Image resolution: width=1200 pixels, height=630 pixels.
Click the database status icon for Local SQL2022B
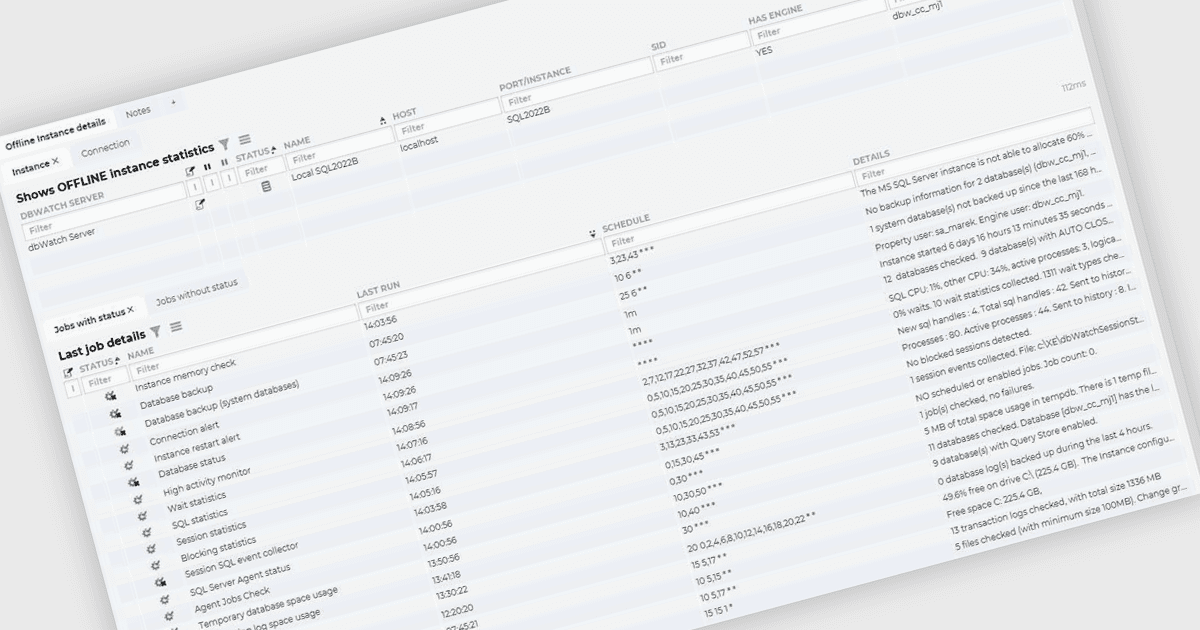266,187
